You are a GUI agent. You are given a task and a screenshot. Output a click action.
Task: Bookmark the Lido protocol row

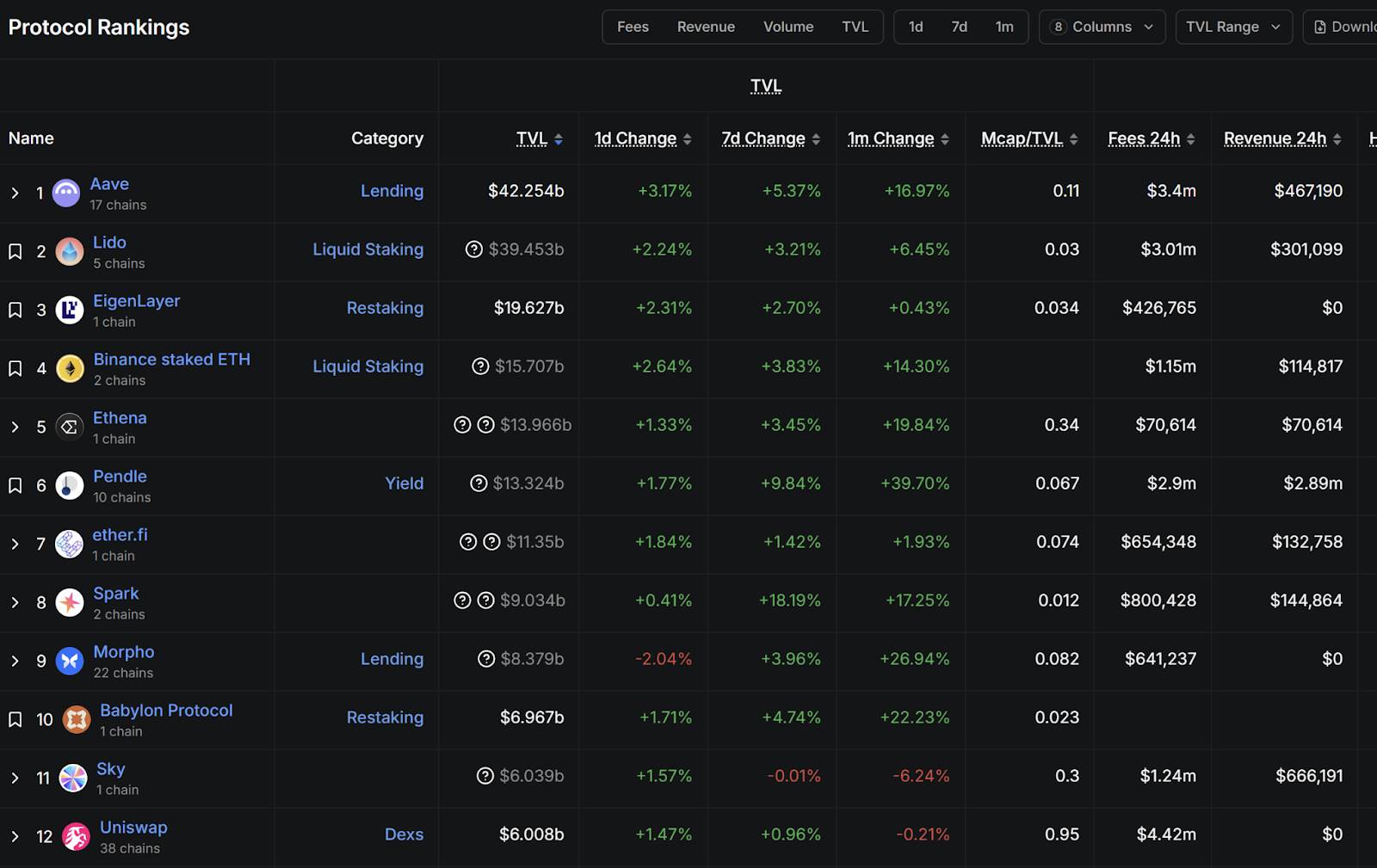point(15,251)
